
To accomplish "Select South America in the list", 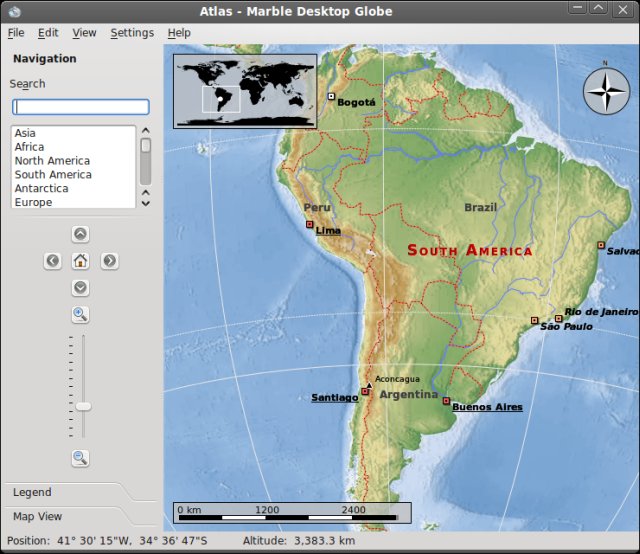I will click(73, 175).
